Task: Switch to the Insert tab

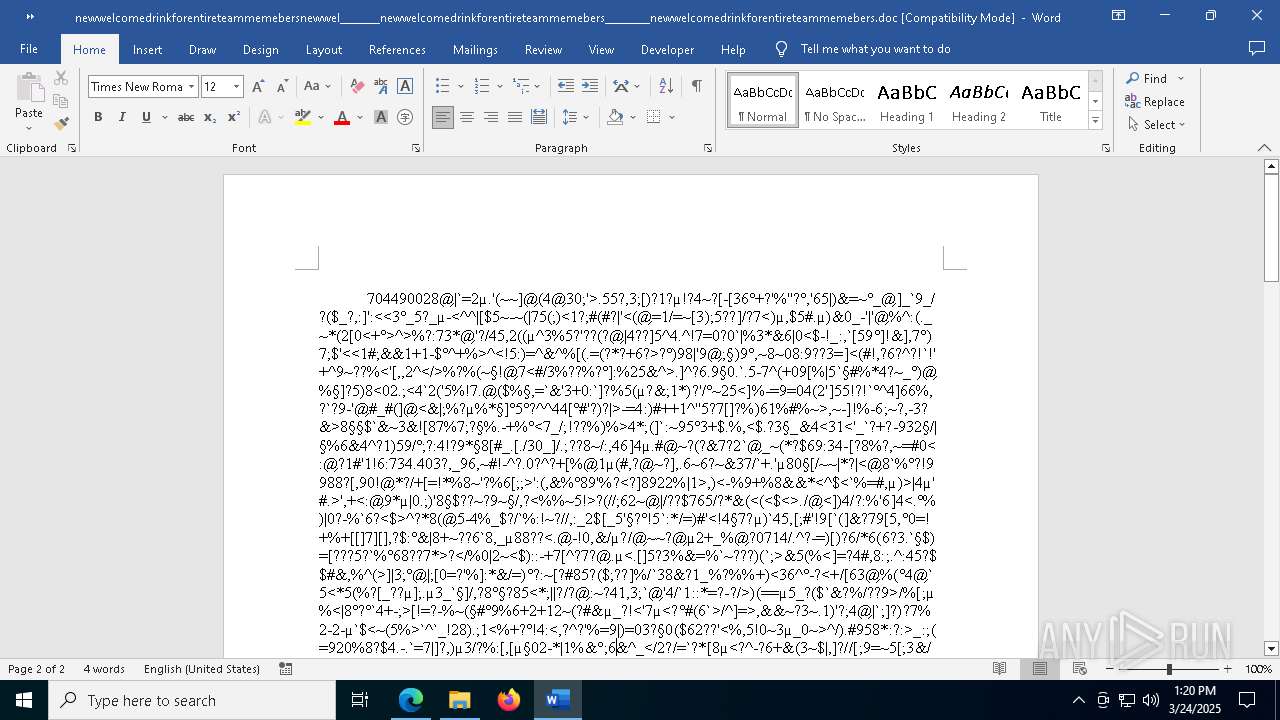Action: [147, 49]
